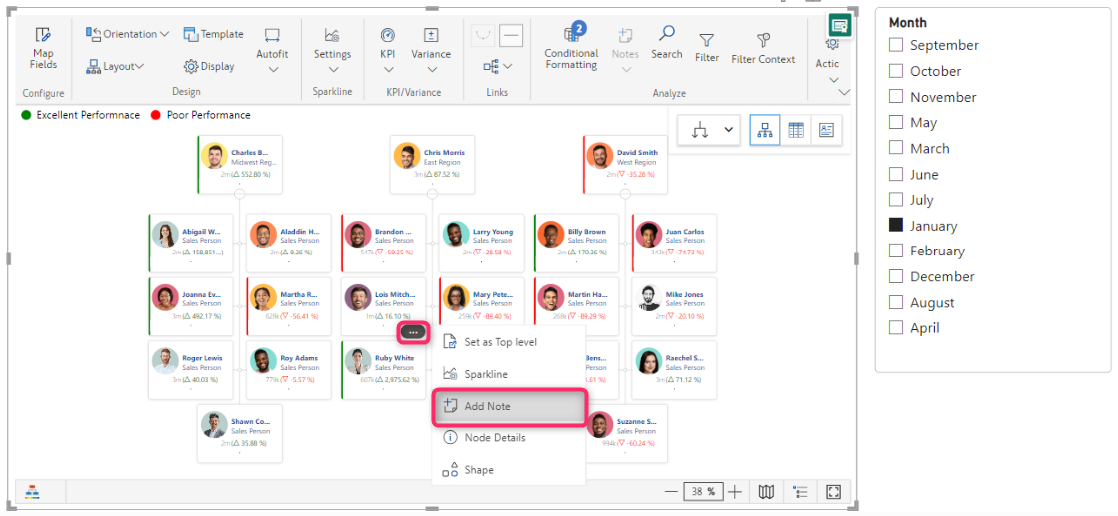This screenshot has height=516, width=1118.
Task: Check the April month checkbox
Action: [896, 328]
